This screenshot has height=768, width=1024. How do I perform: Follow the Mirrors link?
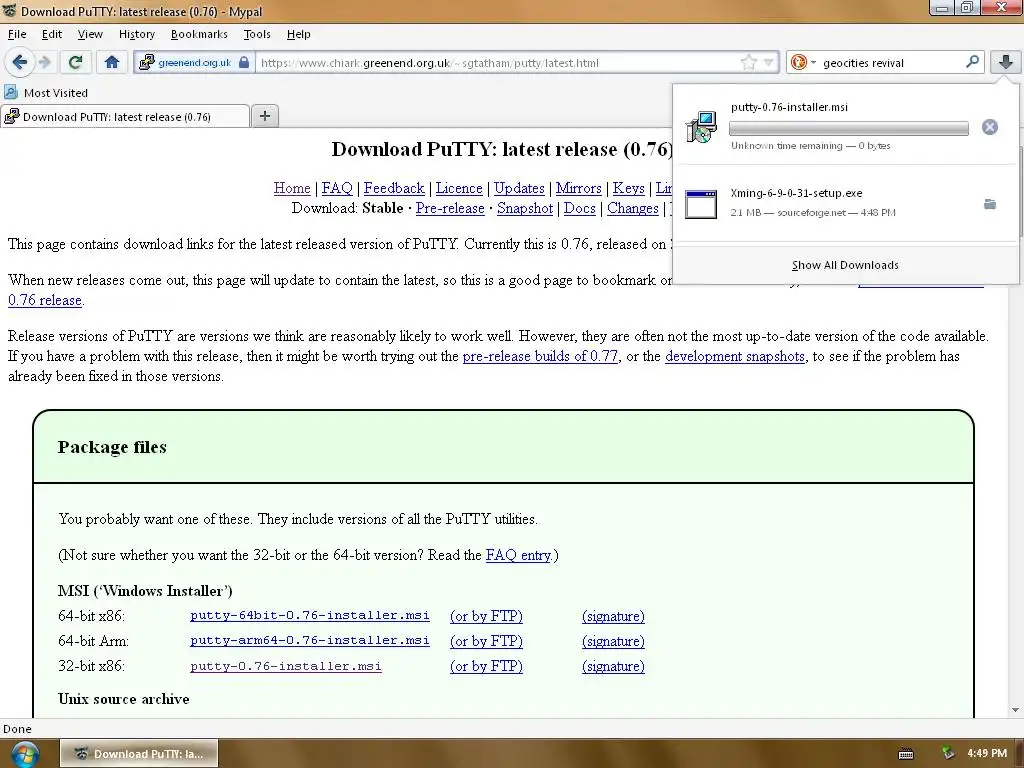click(x=579, y=188)
